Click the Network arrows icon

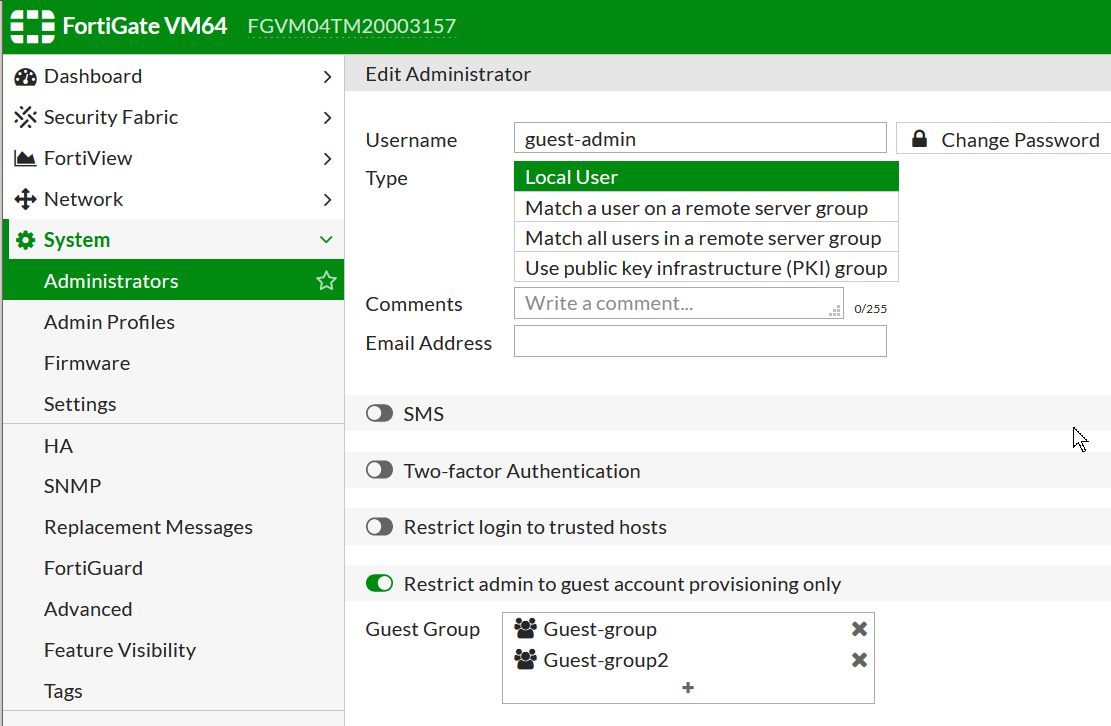(26, 199)
